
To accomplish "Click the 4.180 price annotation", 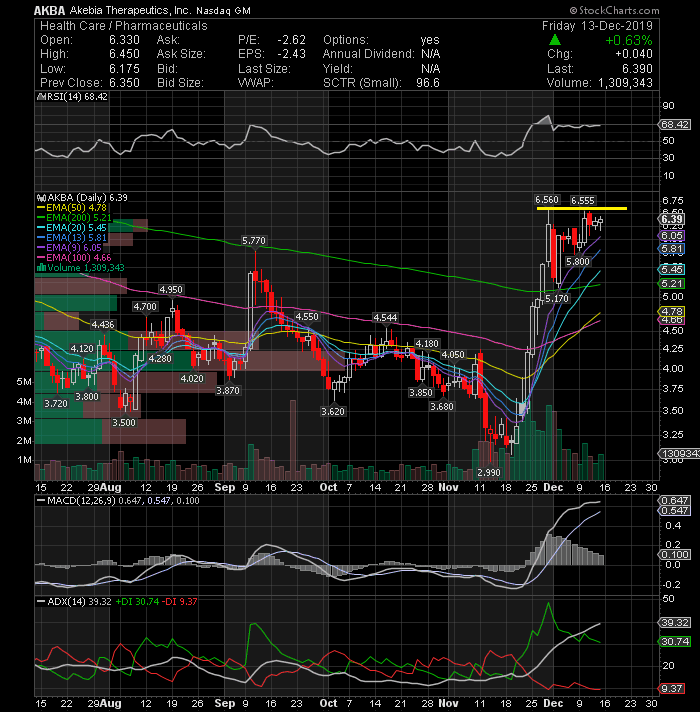I will pyautogui.click(x=427, y=344).
